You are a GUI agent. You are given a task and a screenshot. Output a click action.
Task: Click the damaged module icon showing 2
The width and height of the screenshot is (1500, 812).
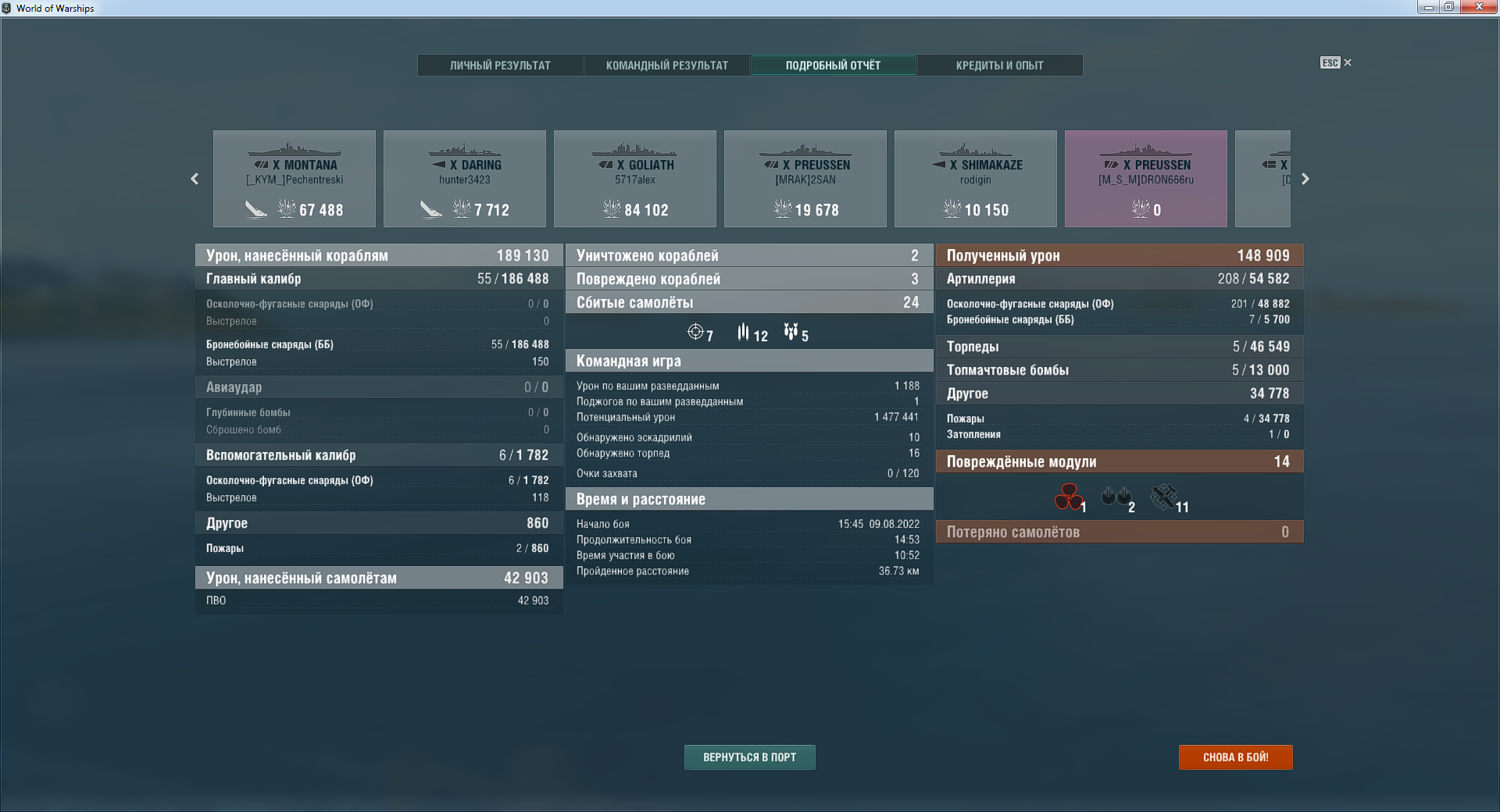pyautogui.click(x=1116, y=496)
